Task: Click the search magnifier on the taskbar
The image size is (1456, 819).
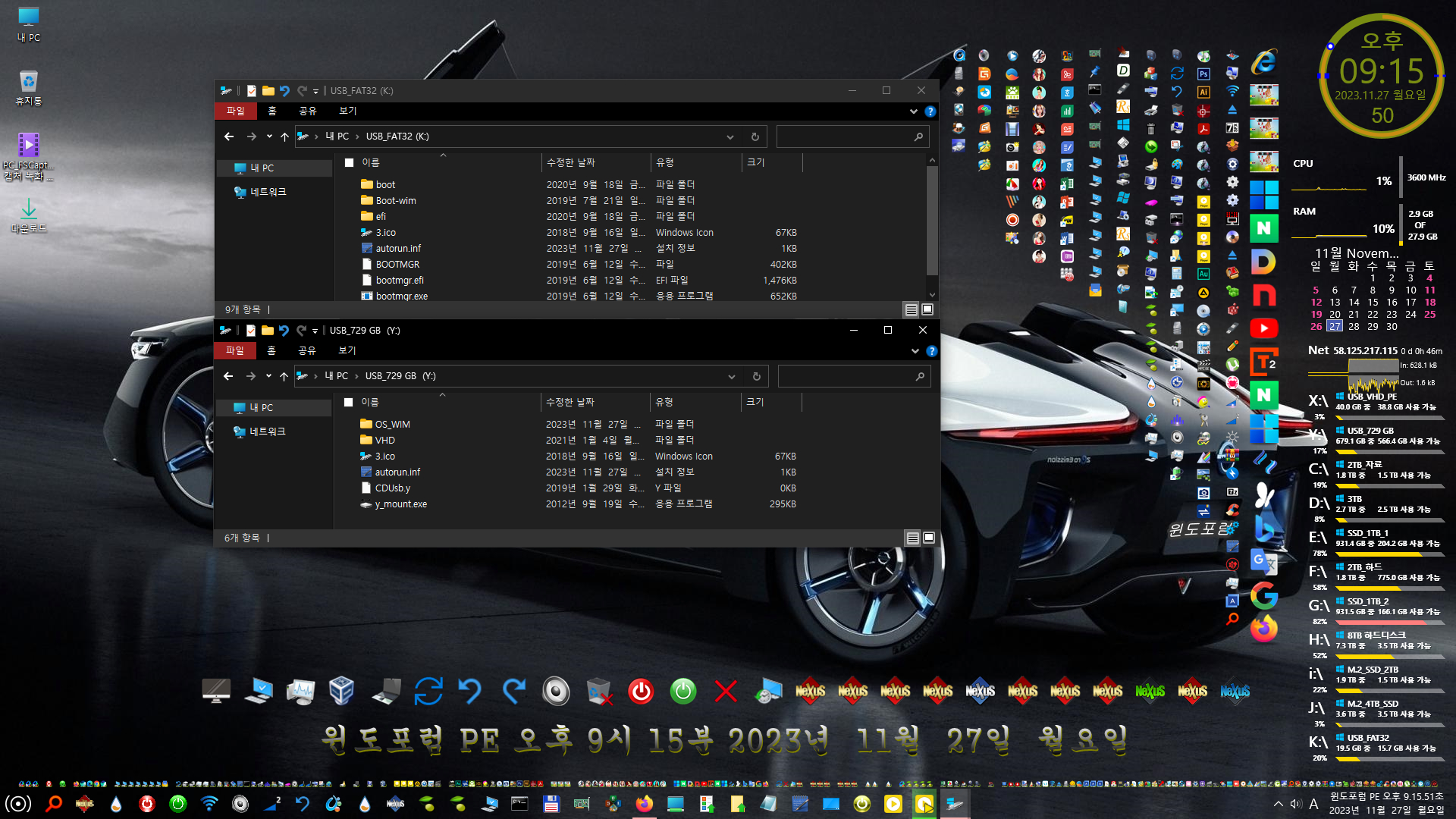Action: (53, 803)
